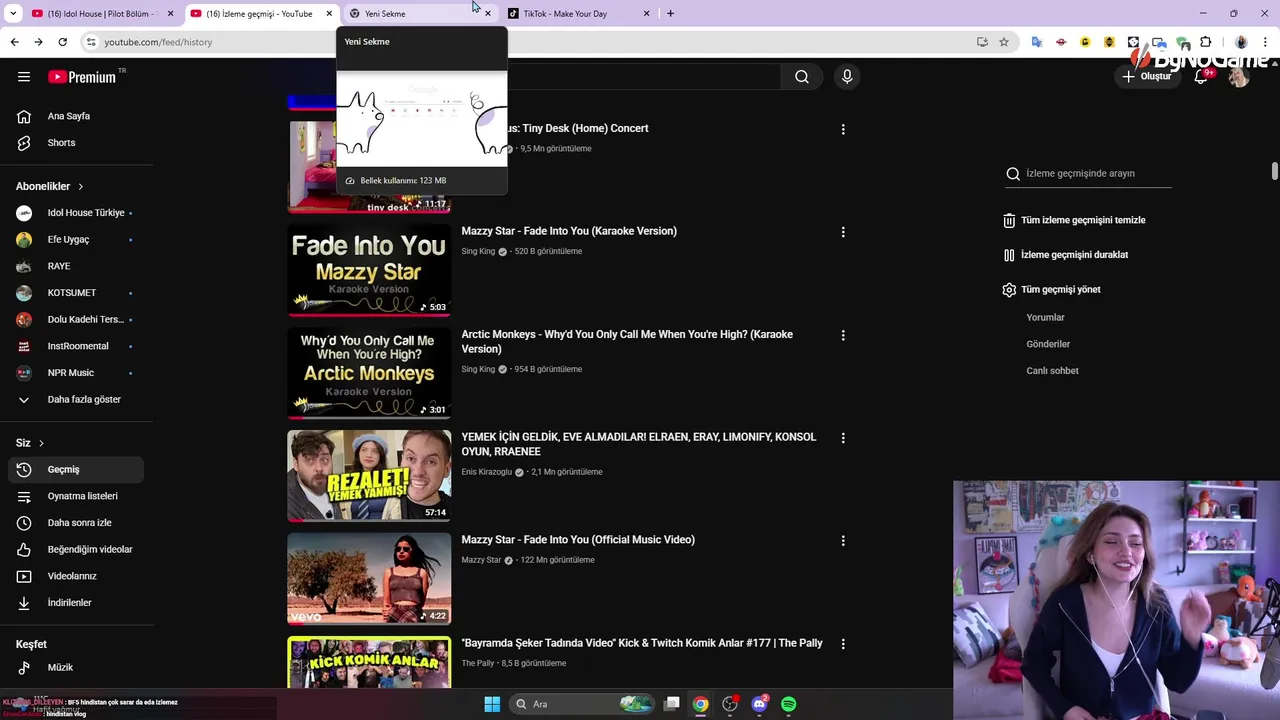Open InstRoomental channel in sidebar

point(76,346)
